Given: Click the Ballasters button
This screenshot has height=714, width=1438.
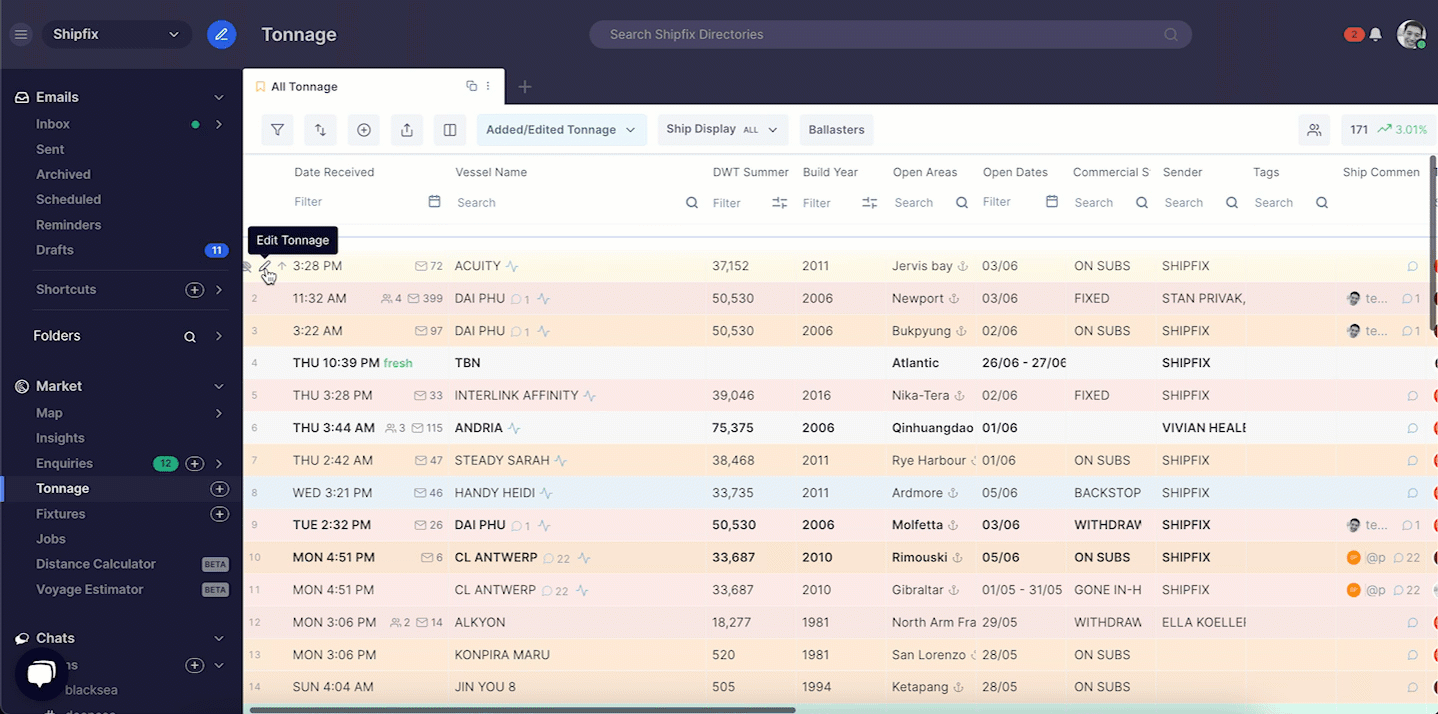Looking at the screenshot, I should tap(836, 130).
